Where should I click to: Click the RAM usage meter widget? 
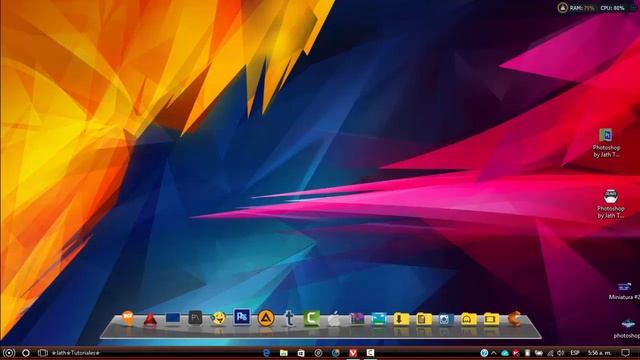(x=582, y=8)
